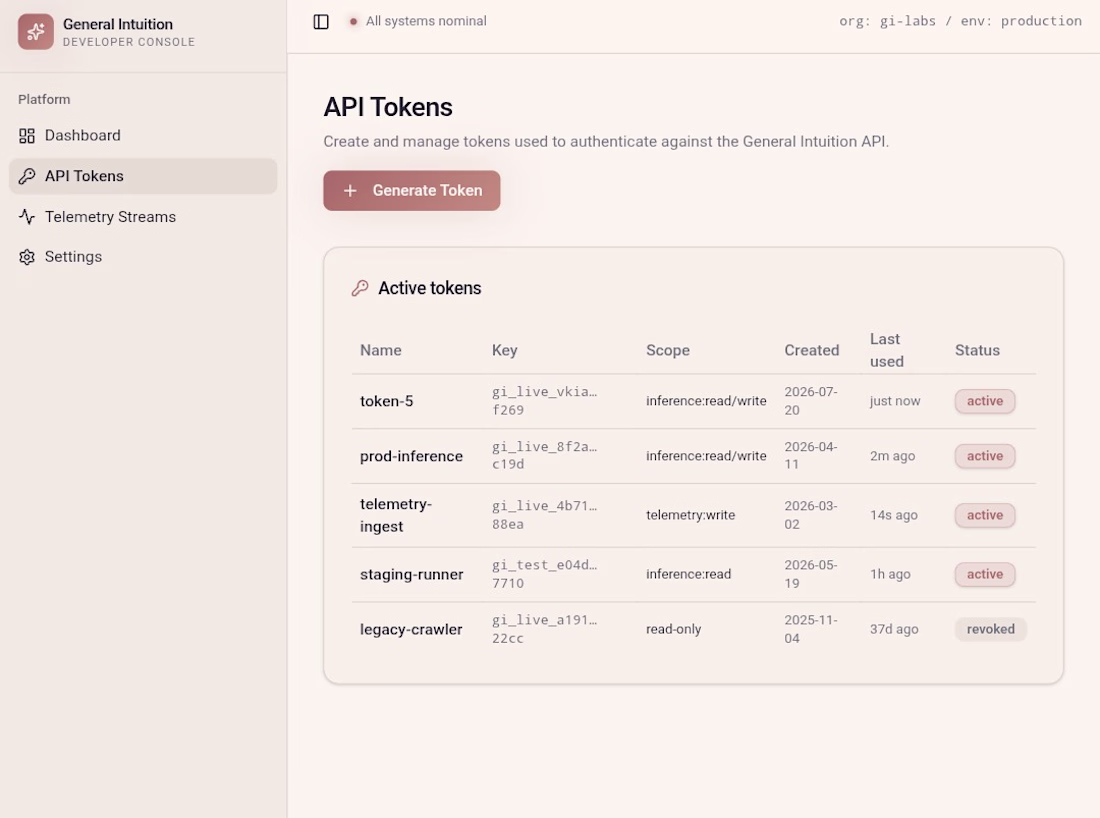Click the Dashboard grid icon

pos(27,135)
